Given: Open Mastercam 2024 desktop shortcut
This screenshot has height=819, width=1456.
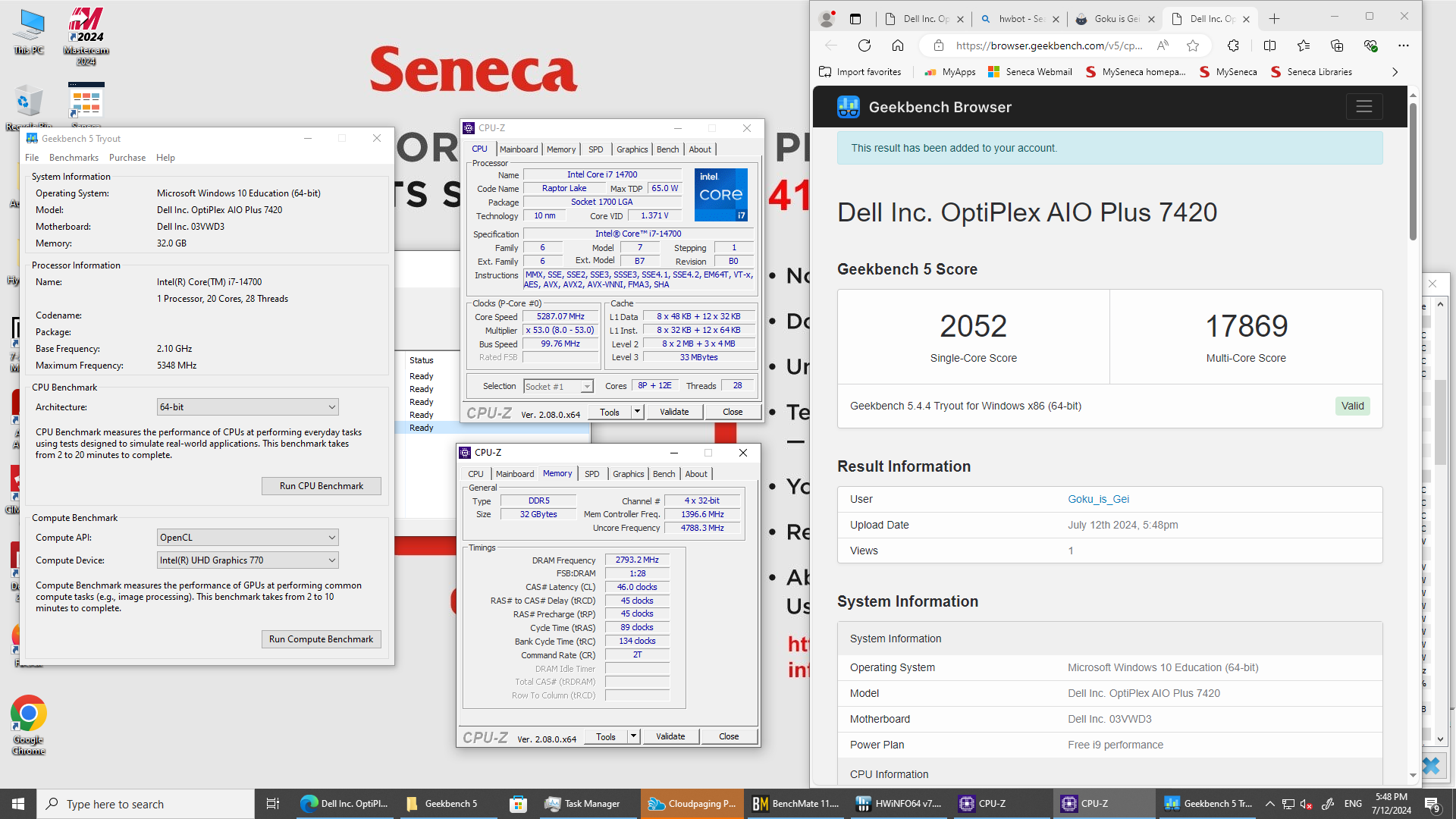Looking at the screenshot, I should pos(86,36).
